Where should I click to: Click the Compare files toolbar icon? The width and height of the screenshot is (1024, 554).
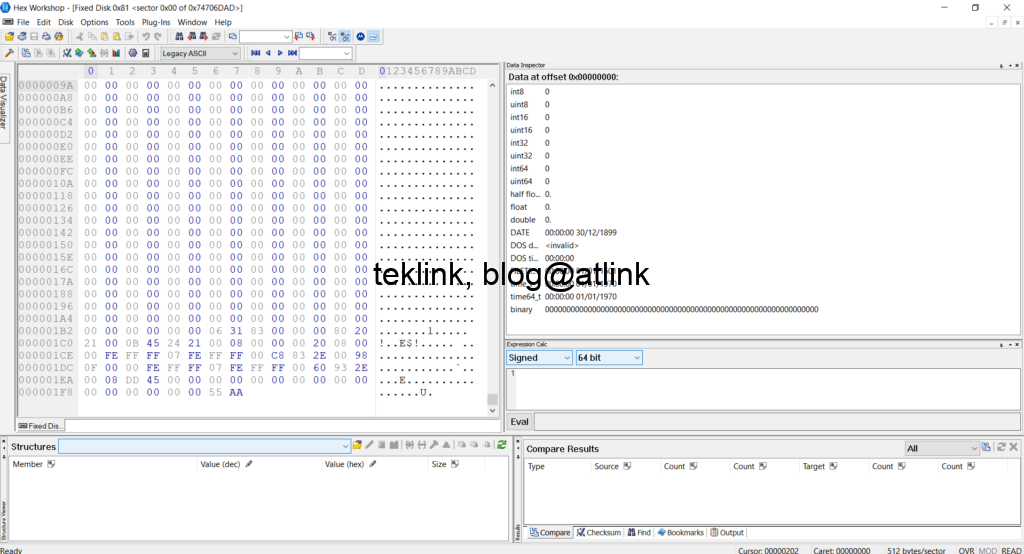pyautogui.click(x=26, y=53)
